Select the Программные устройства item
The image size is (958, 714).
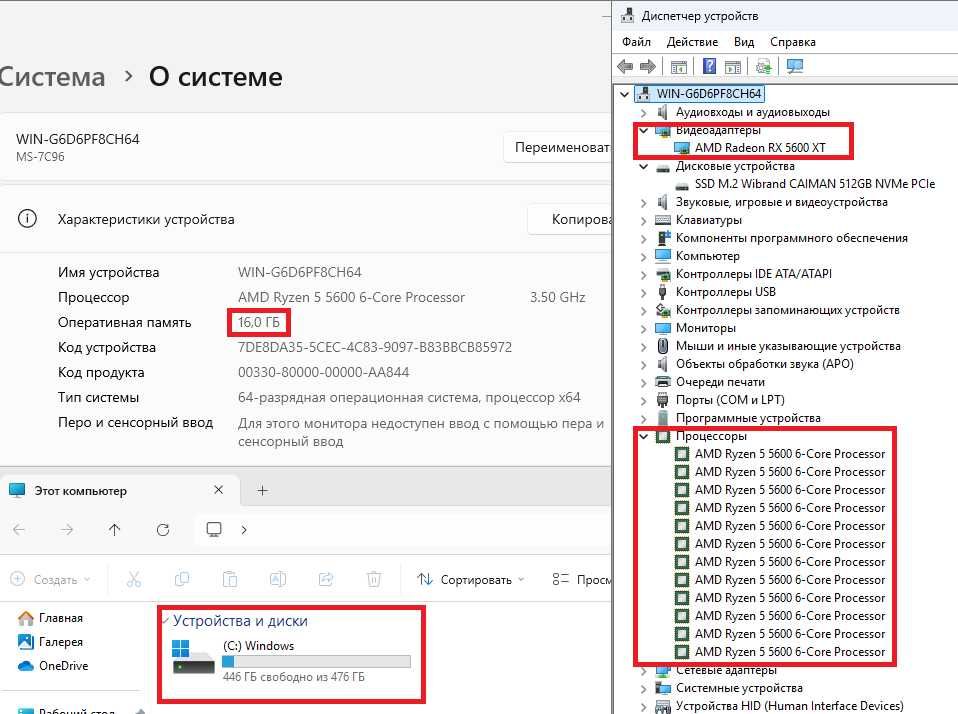click(748, 418)
